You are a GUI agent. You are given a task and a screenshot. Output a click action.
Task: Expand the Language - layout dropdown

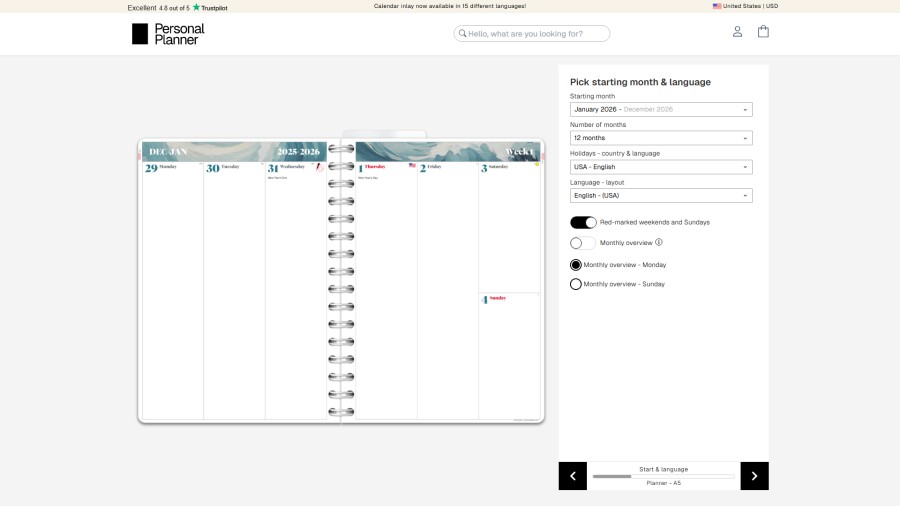[x=661, y=196]
